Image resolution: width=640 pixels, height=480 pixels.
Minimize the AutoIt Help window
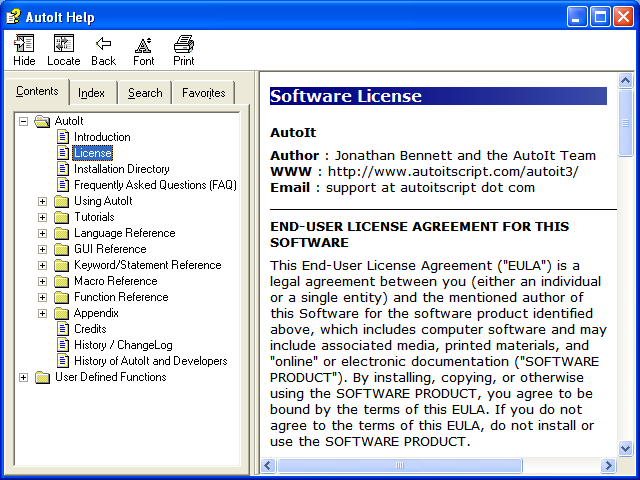(577, 17)
